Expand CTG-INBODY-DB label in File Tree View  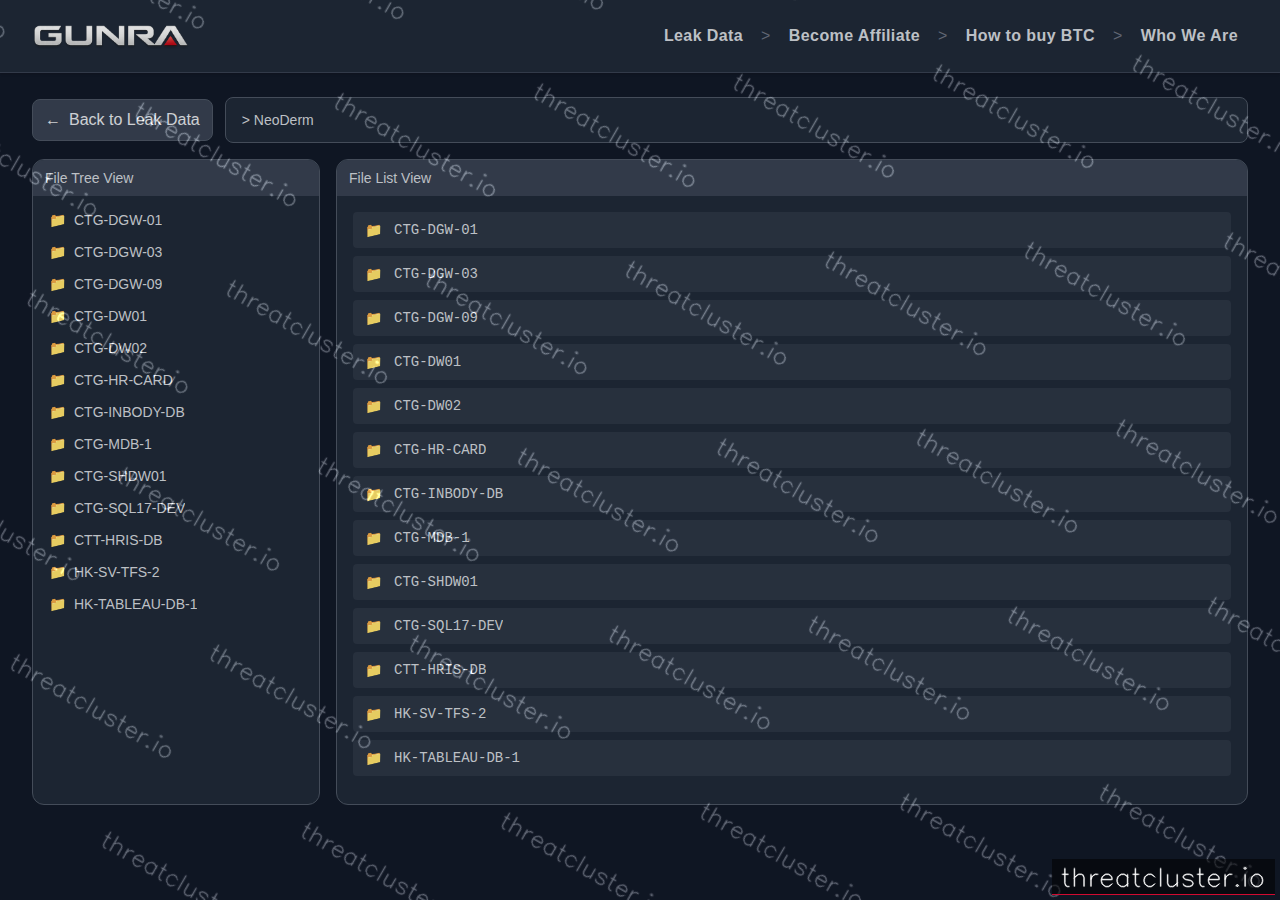[129, 412]
